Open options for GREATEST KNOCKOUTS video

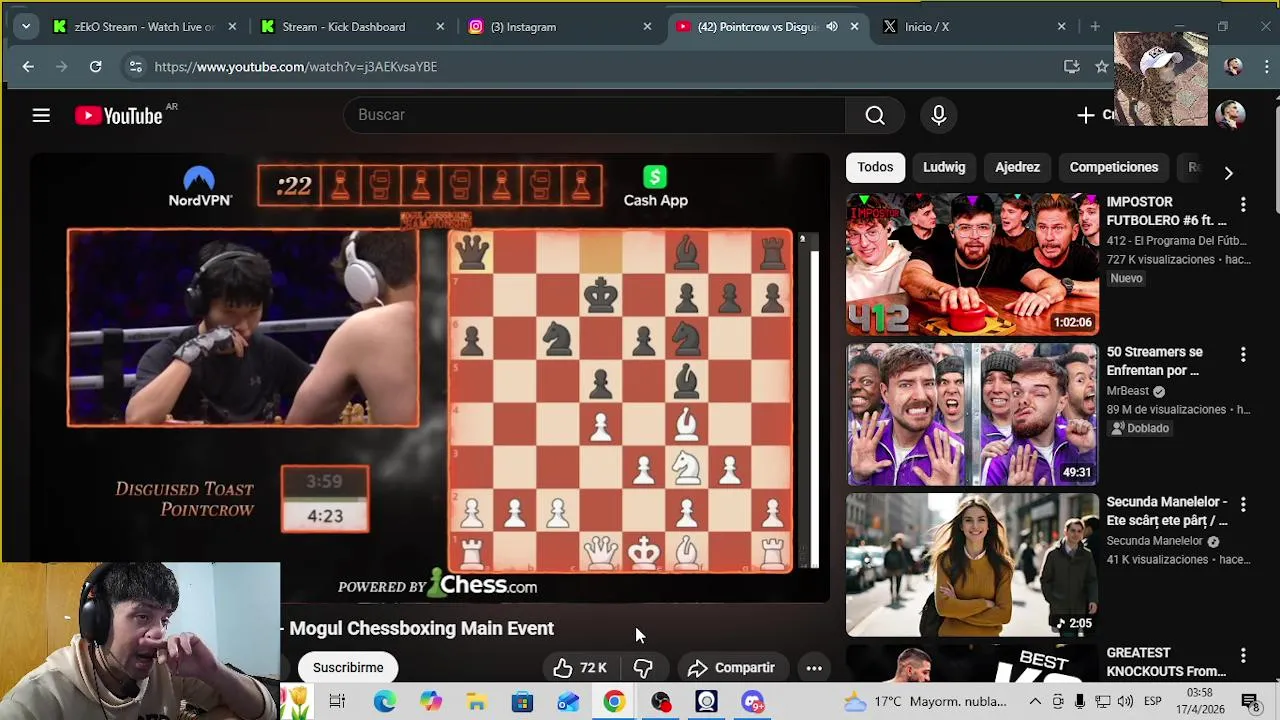coord(1243,655)
